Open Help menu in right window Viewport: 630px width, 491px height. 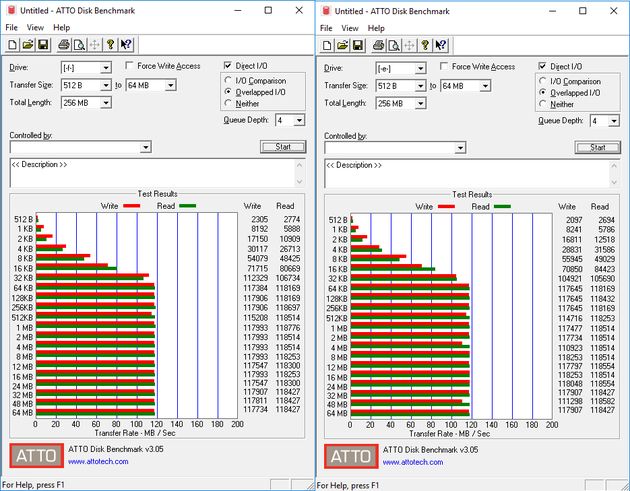[376, 28]
